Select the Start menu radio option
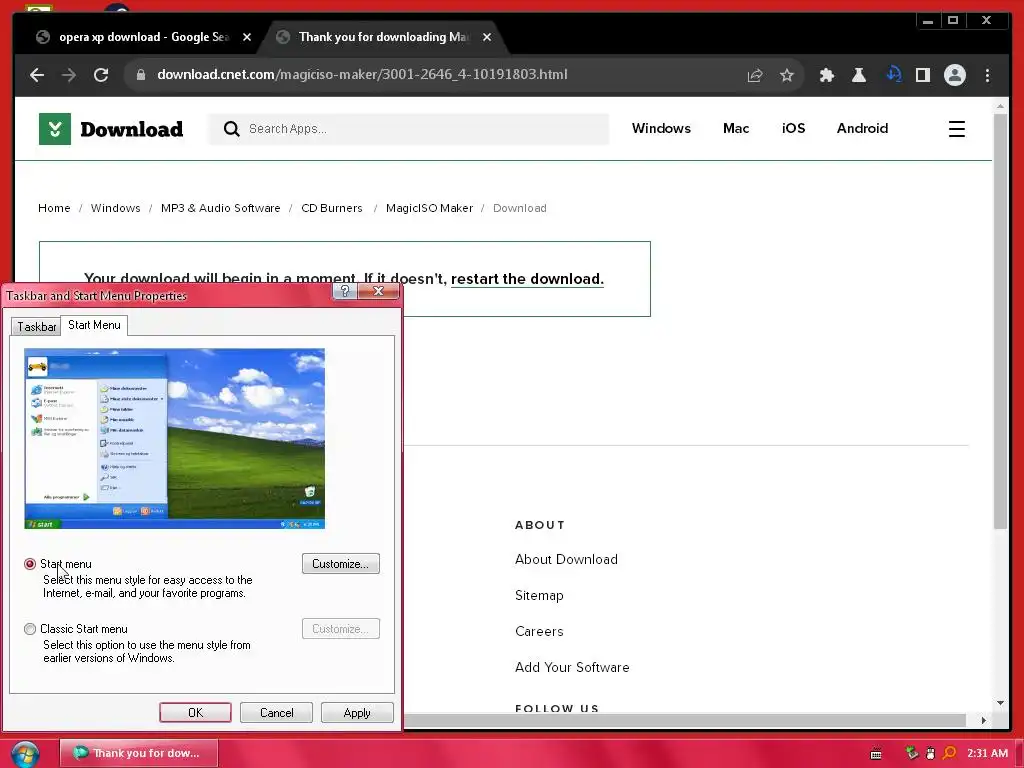The height and width of the screenshot is (768, 1024). tap(30, 564)
